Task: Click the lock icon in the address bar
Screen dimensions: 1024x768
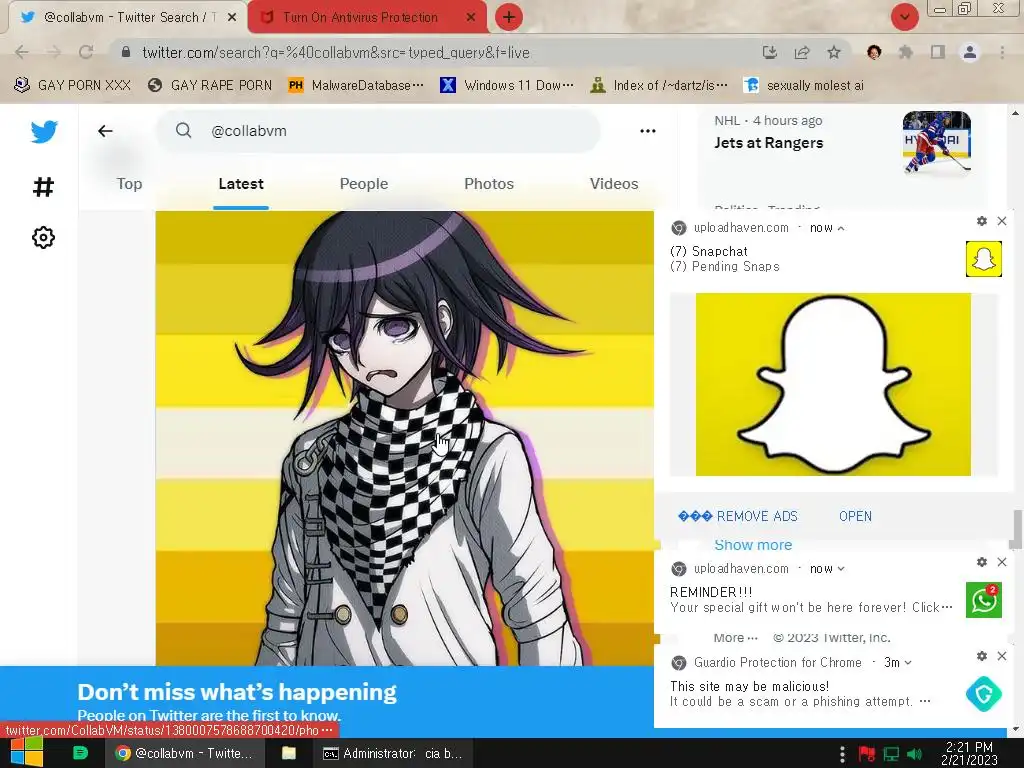Action: click(126, 52)
